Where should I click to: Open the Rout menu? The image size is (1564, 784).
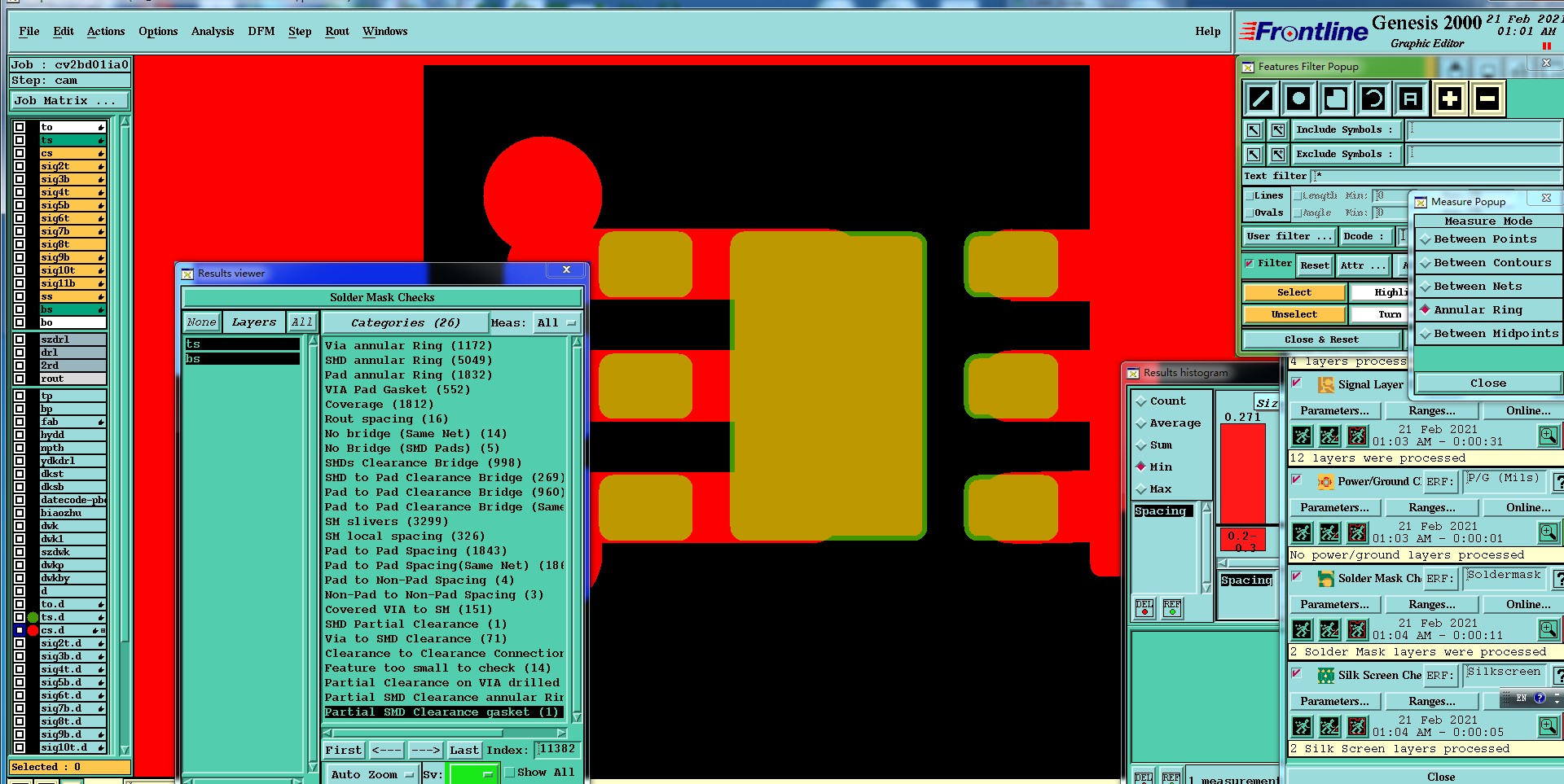click(x=337, y=32)
